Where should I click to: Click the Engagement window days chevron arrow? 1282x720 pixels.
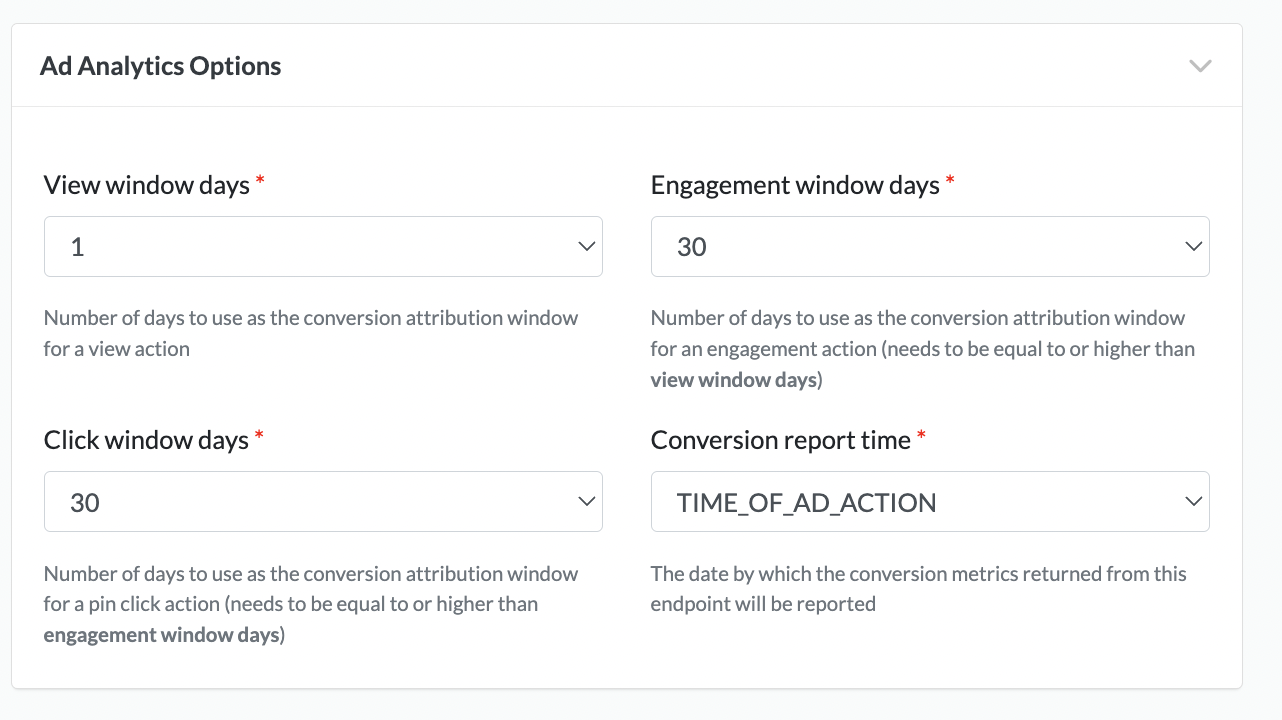(1193, 247)
